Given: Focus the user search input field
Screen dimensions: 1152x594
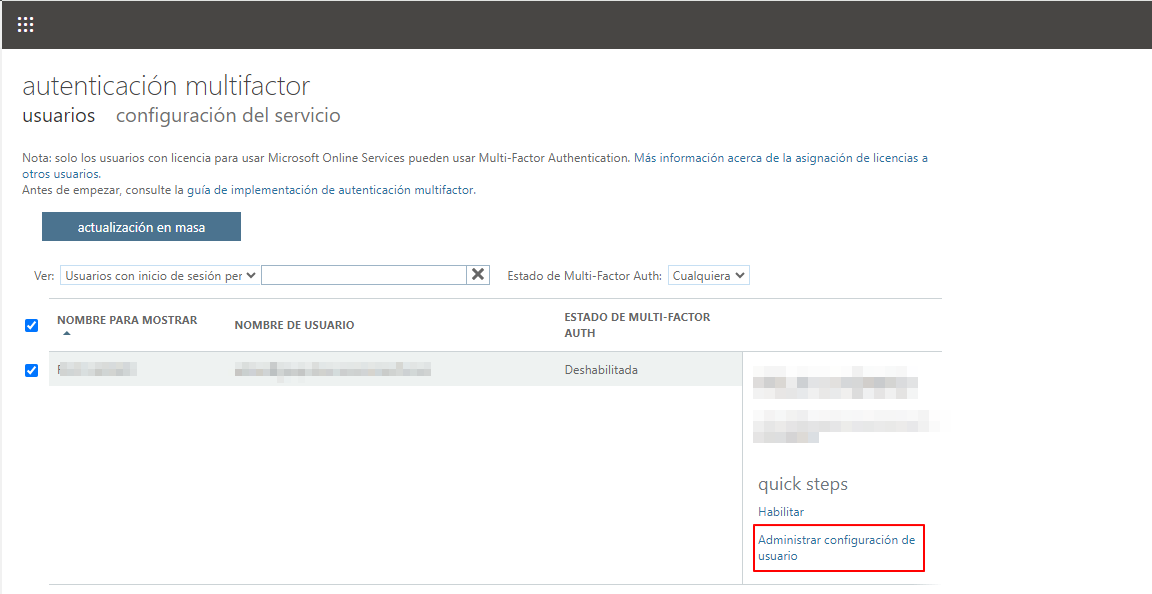Looking at the screenshot, I should [x=364, y=275].
